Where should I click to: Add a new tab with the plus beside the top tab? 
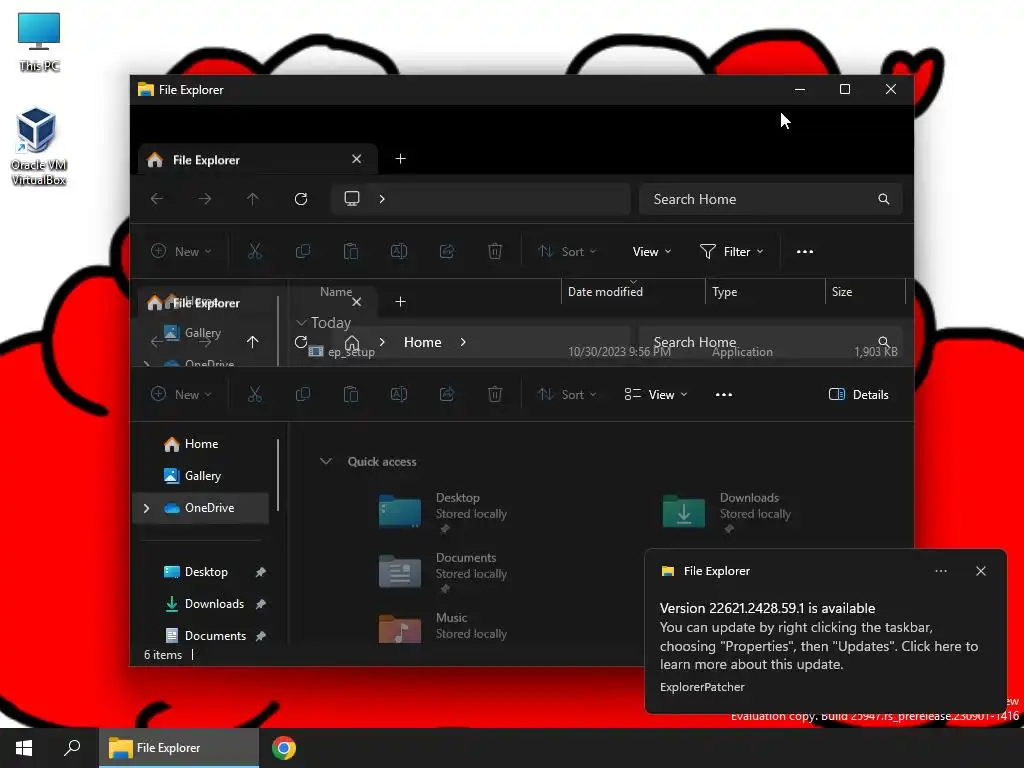pos(400,159)
